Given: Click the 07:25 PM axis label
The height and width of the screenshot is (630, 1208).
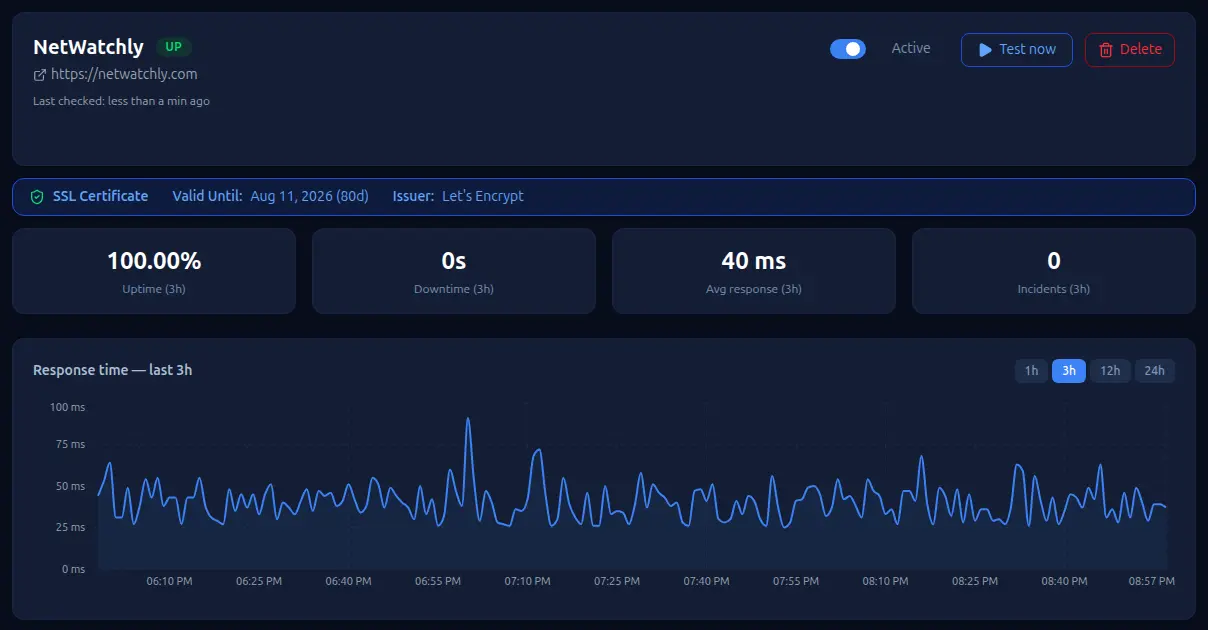Looking at the screenshot, I should [617, 581].
